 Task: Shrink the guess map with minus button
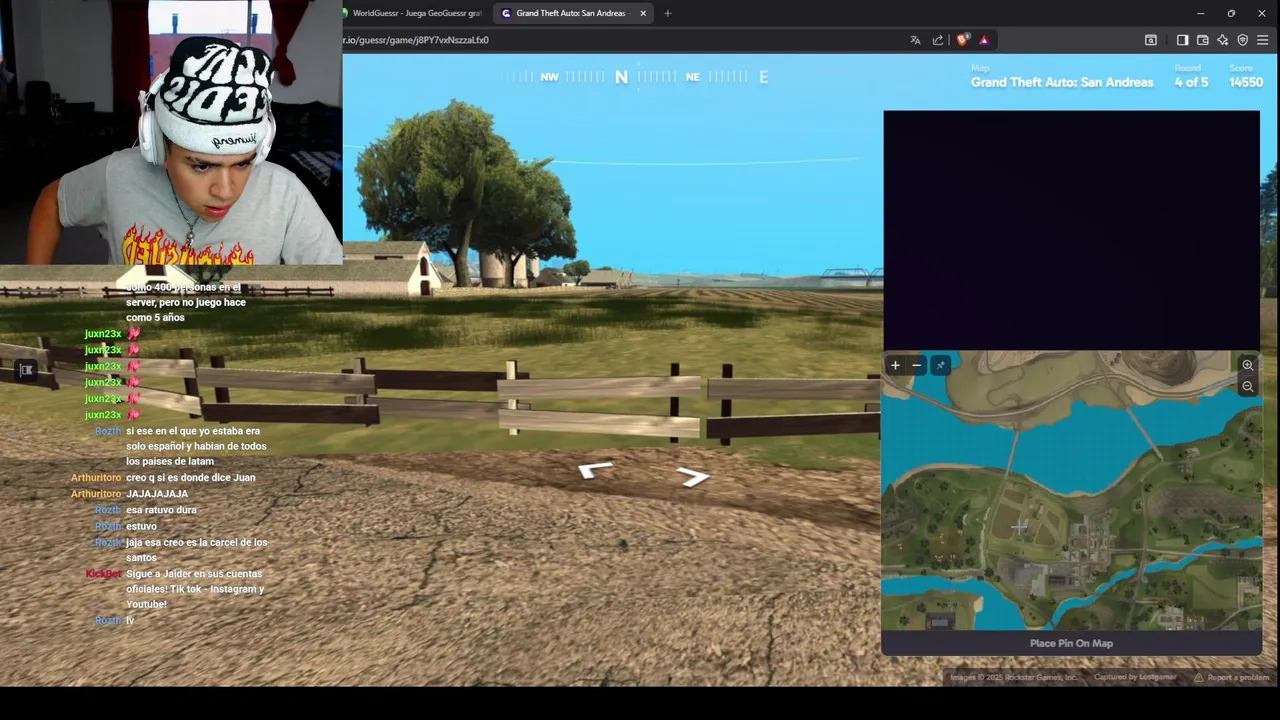tap(917, 365)
